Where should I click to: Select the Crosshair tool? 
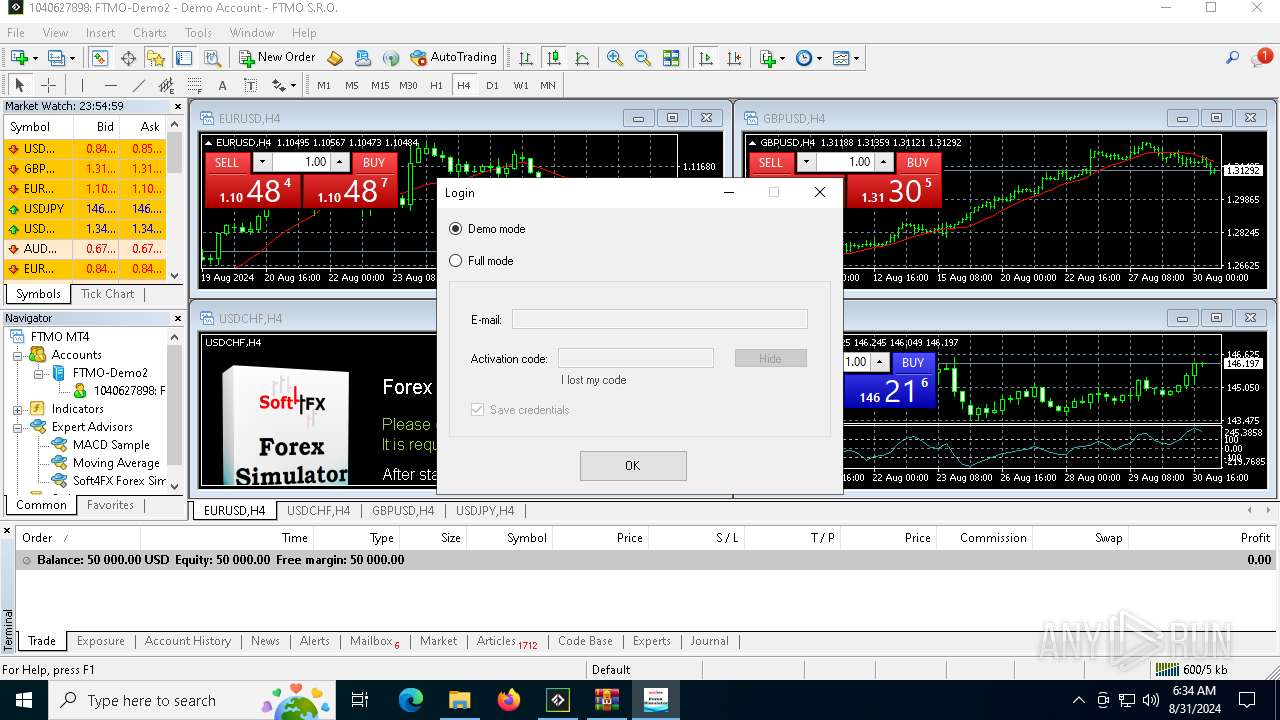(47, 85)
